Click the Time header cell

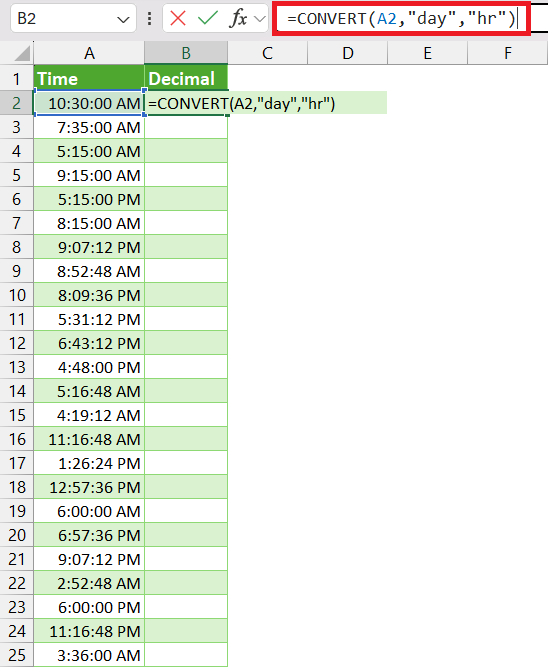point(89,78)
